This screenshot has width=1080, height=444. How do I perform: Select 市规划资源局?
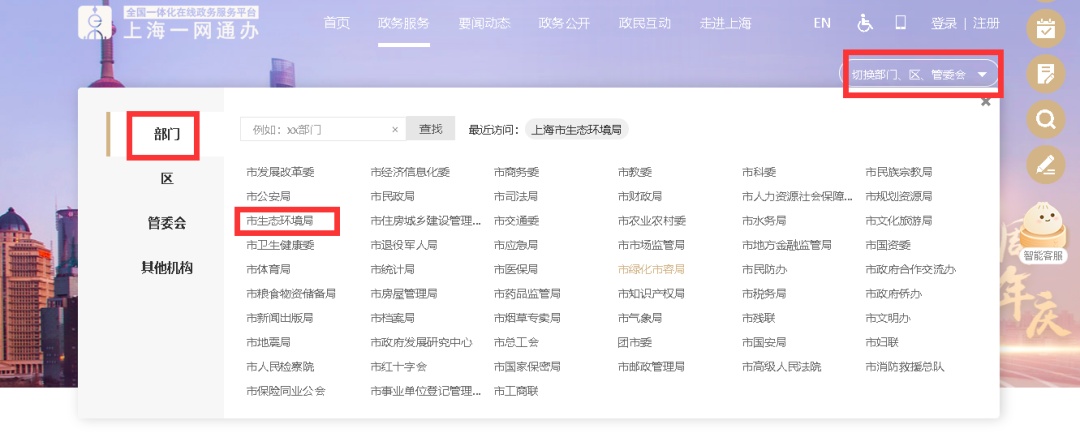tap(899, 196)
